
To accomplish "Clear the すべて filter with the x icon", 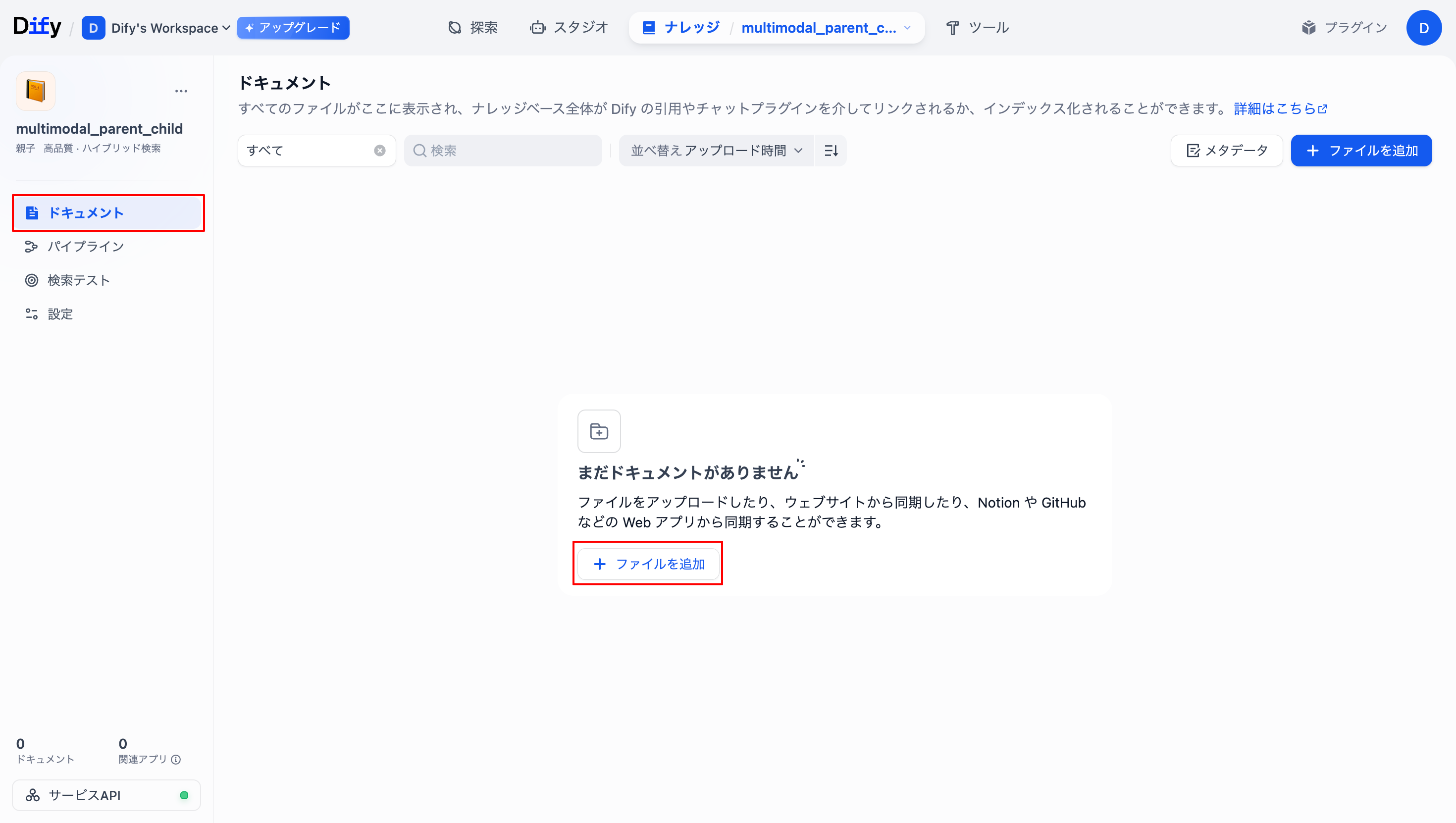I will (x=379, y=150).
